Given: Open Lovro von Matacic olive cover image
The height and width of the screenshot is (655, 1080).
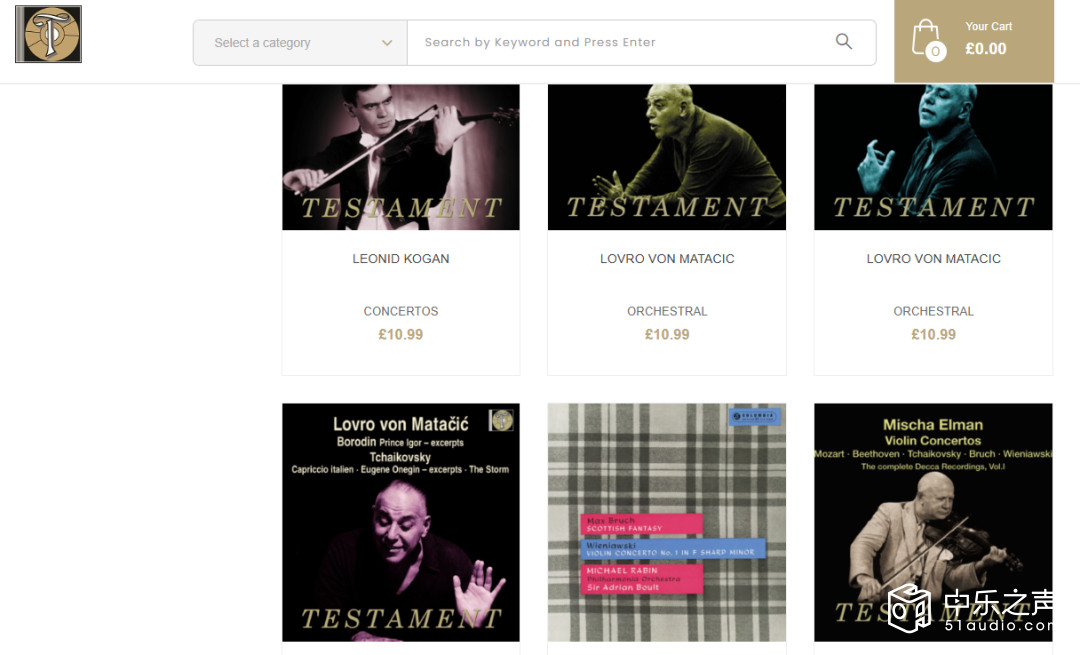Looking at the screenshot, I should pos(667,157).
